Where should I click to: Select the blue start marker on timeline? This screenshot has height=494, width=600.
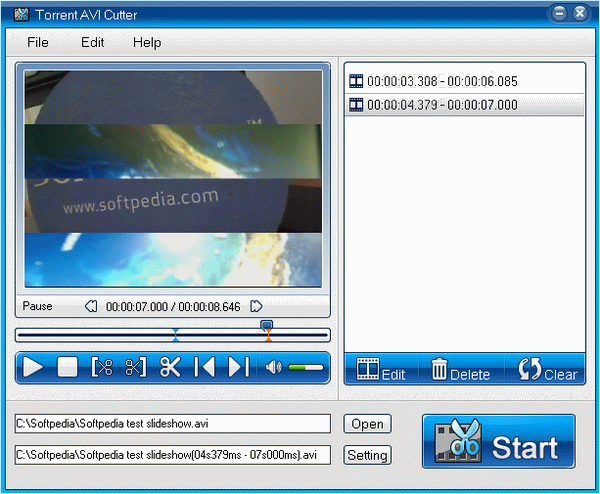pyautogui.click(x=176, y=340)
